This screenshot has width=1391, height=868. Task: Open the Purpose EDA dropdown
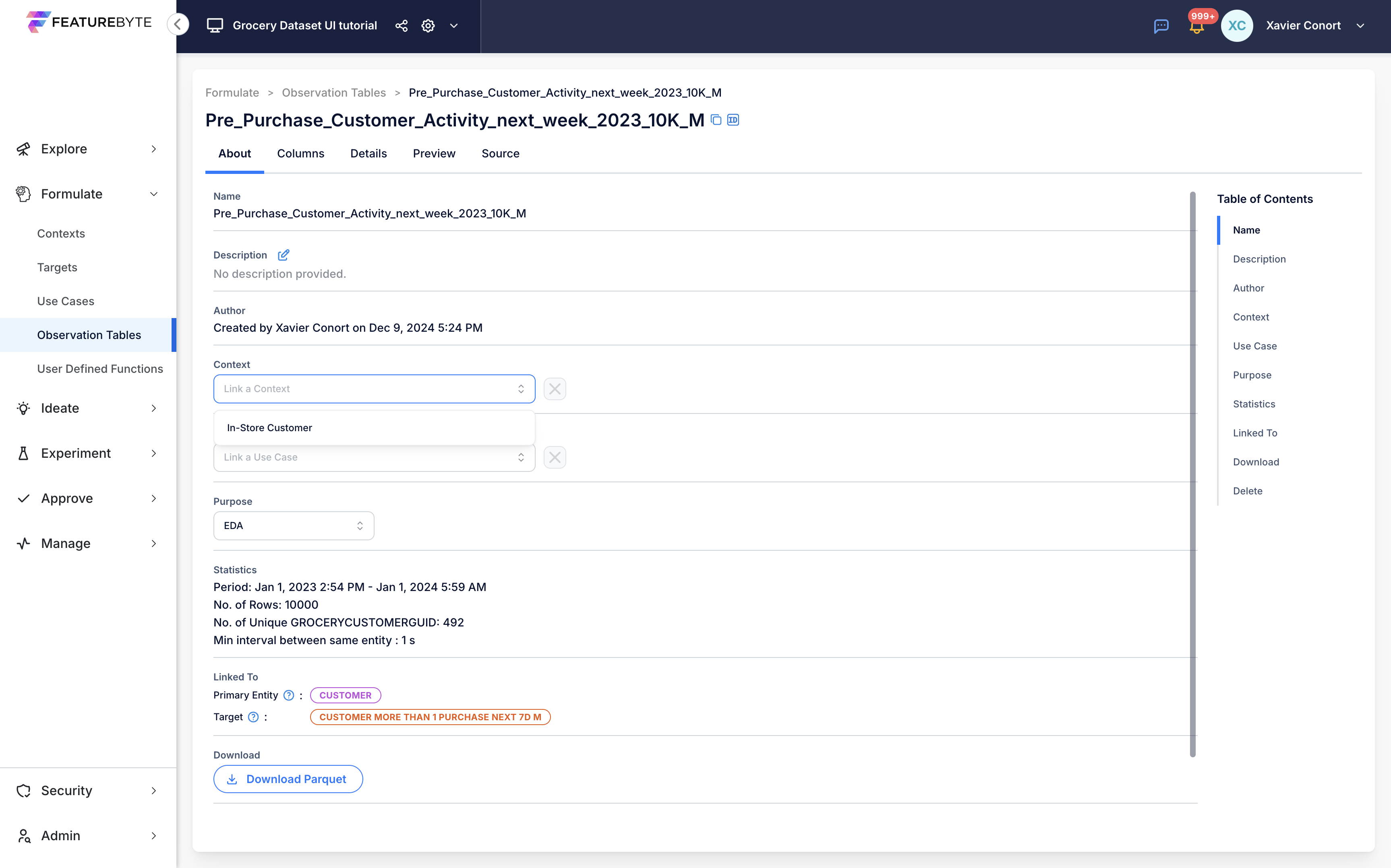coord(293,526)
